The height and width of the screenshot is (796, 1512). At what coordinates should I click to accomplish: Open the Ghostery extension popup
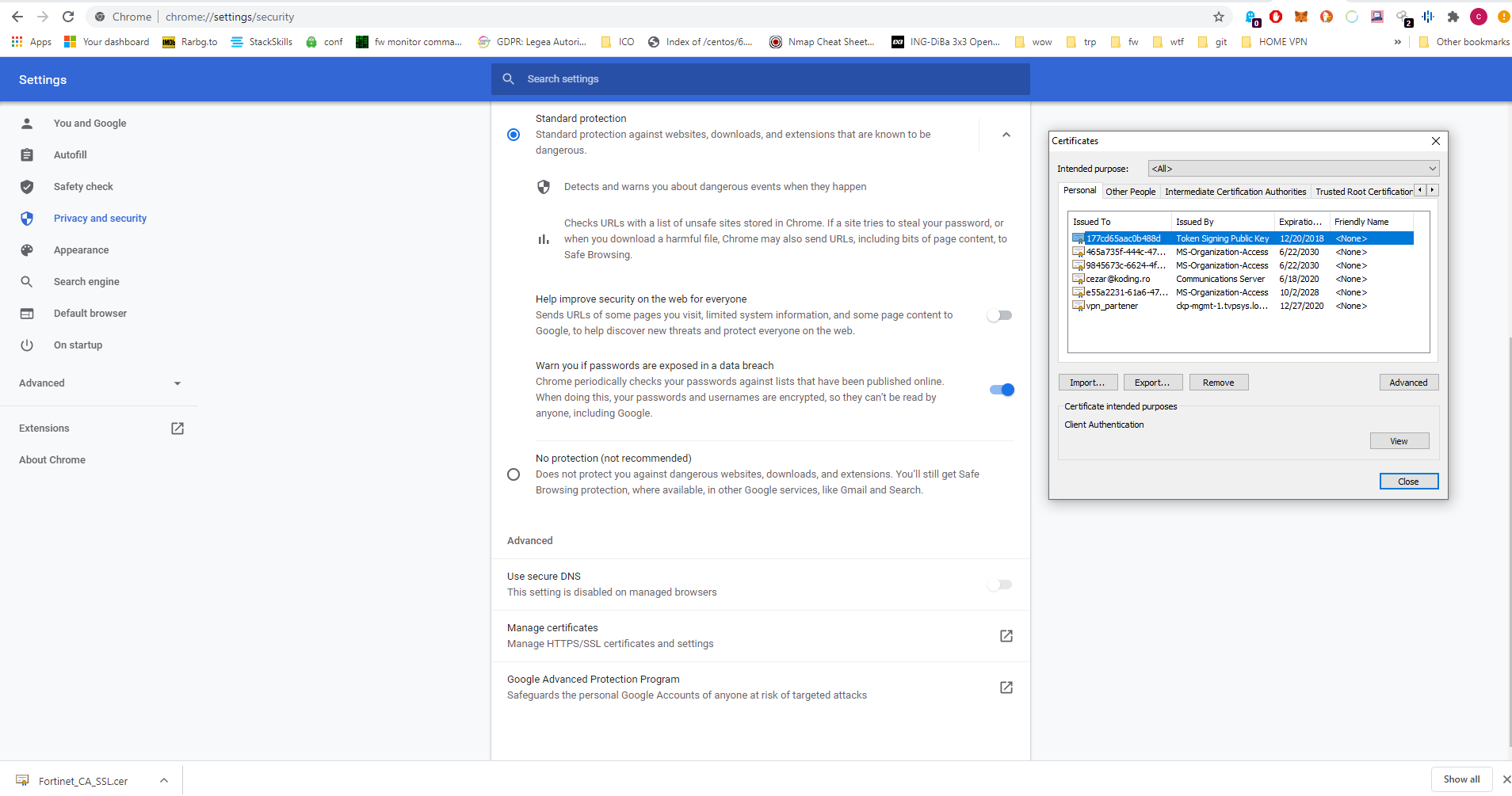(1252, 17)
